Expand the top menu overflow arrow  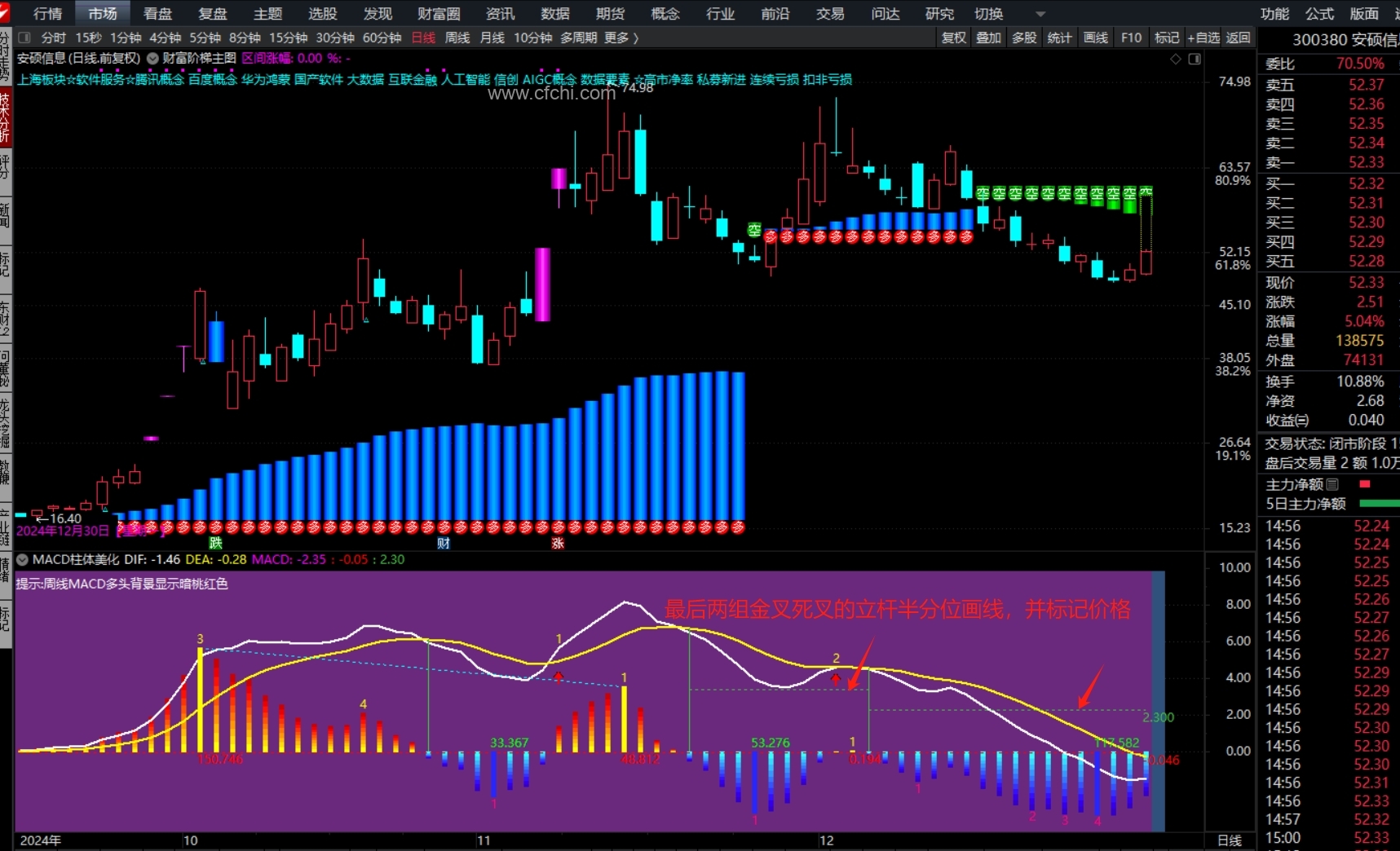point(1040,14)
